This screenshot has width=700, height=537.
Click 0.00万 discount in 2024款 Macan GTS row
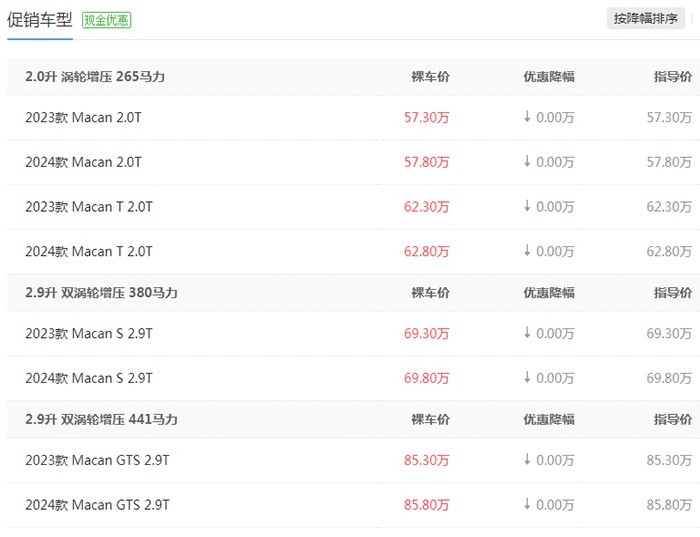(555, 505)
